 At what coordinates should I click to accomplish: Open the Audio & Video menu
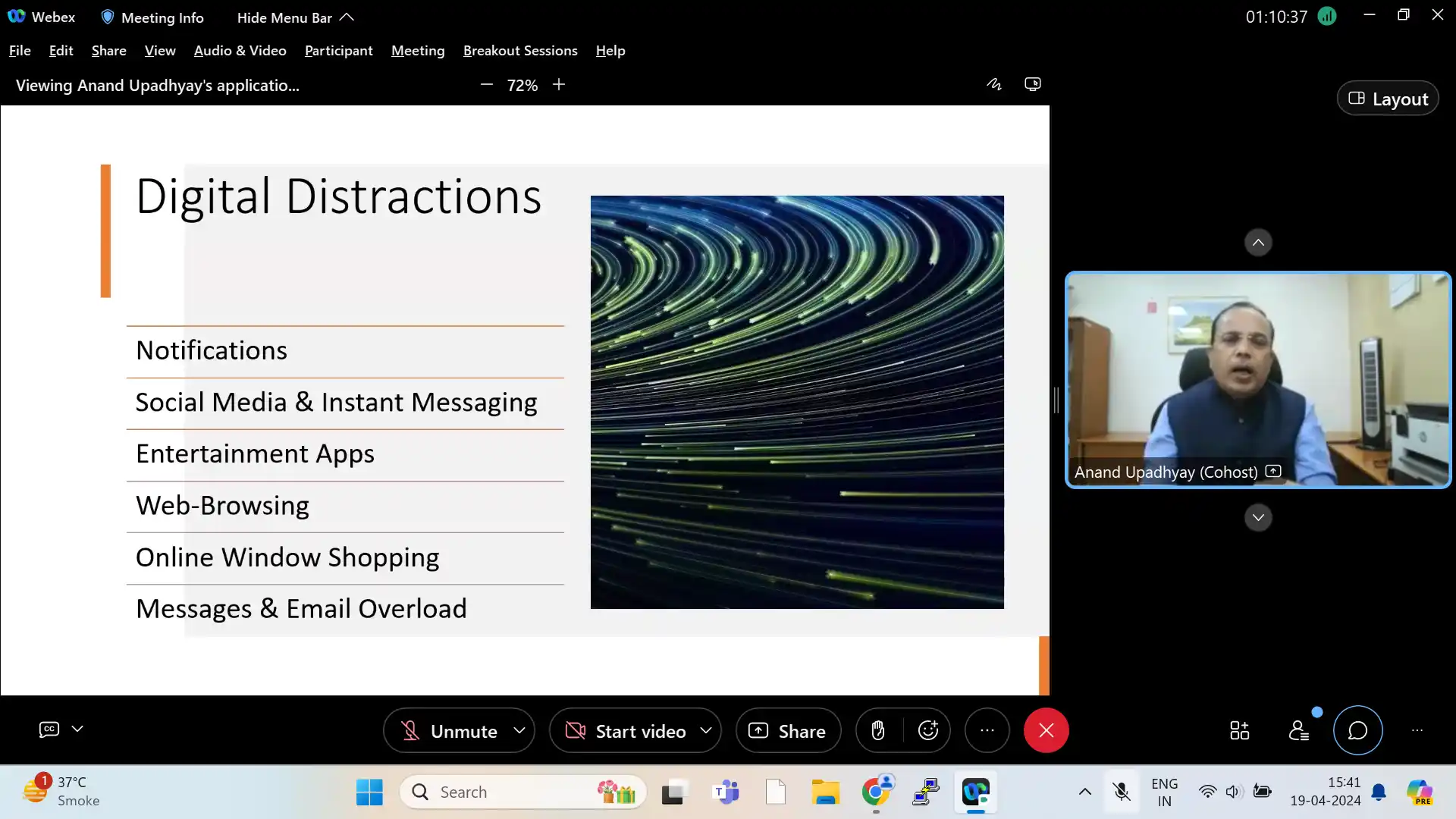click(x=240, y=51)
